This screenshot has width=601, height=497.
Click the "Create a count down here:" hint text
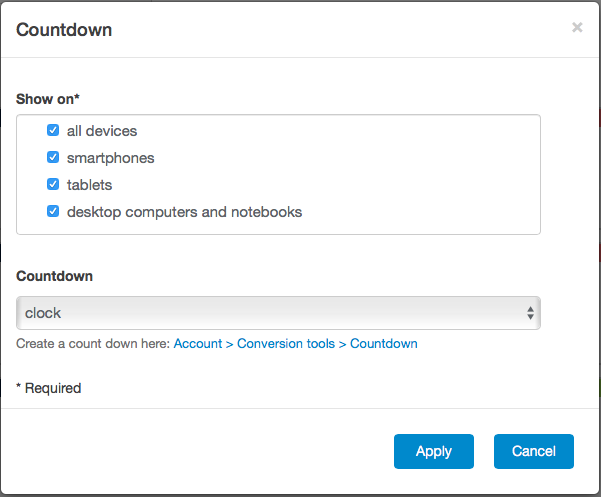click(93, 343)
